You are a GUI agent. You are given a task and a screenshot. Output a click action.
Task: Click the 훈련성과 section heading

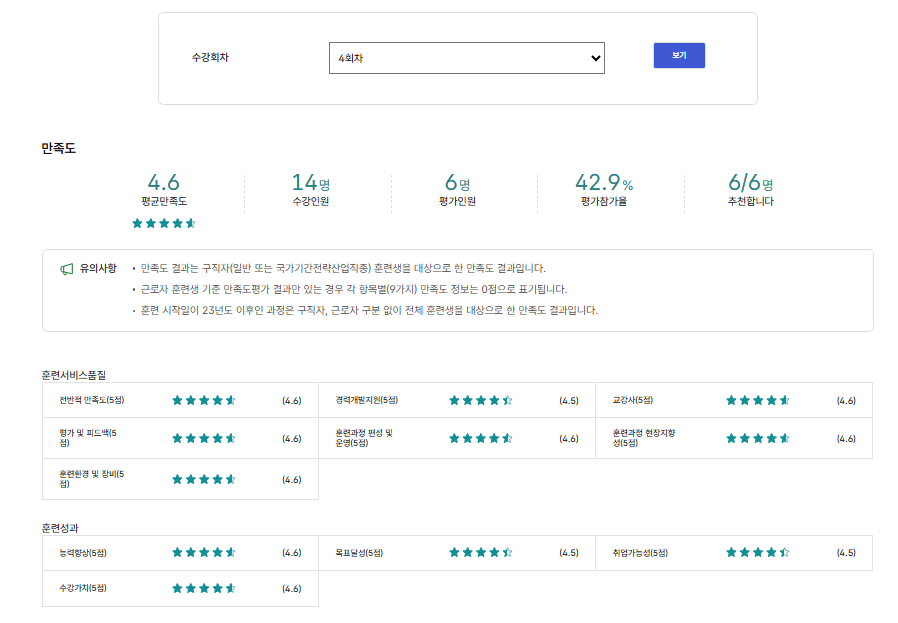[x=60, y=527]
